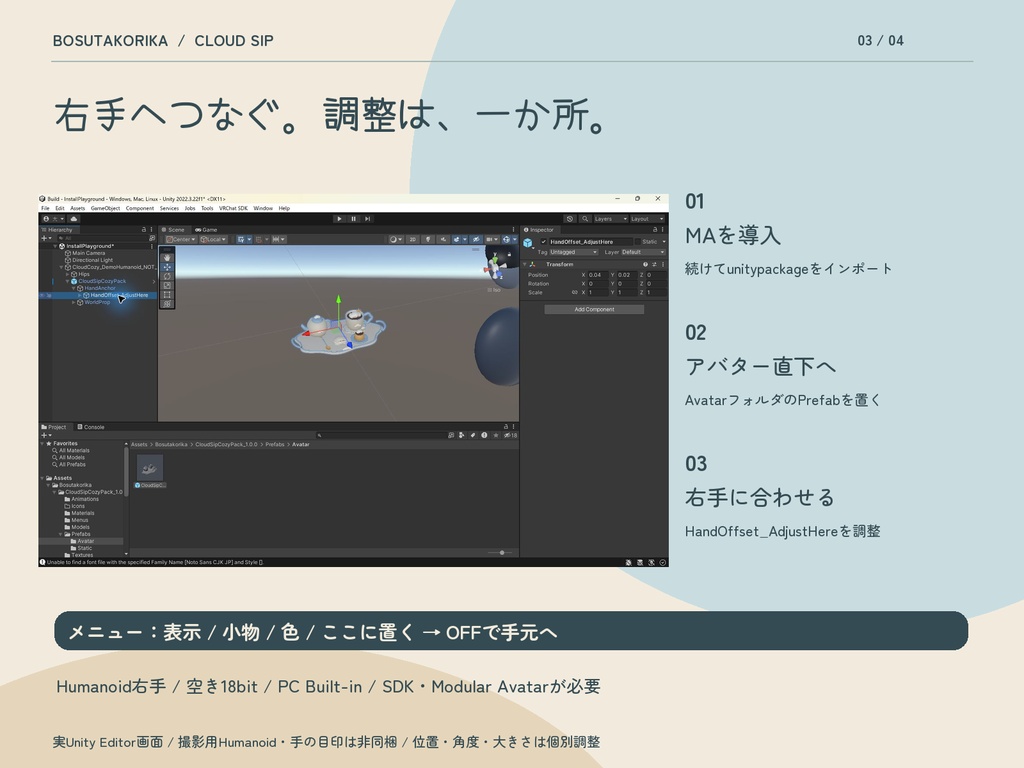Switch to the Scene tab
This screenshot has height=768, width=1024.
coord(173,230)
